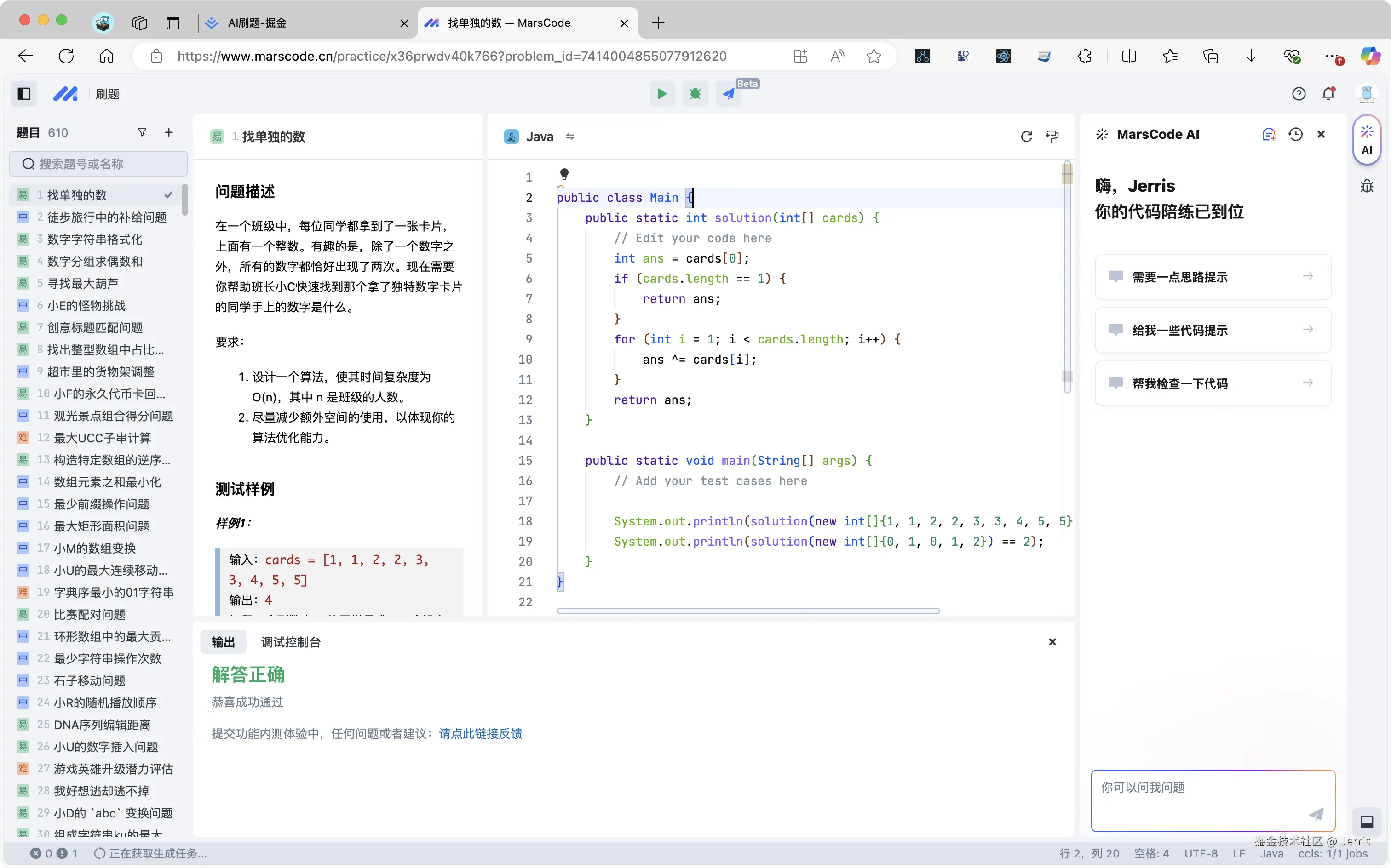This screenshot has width=1391, height=868.
Task: Open the problem list filter
Action: (142, 132)
